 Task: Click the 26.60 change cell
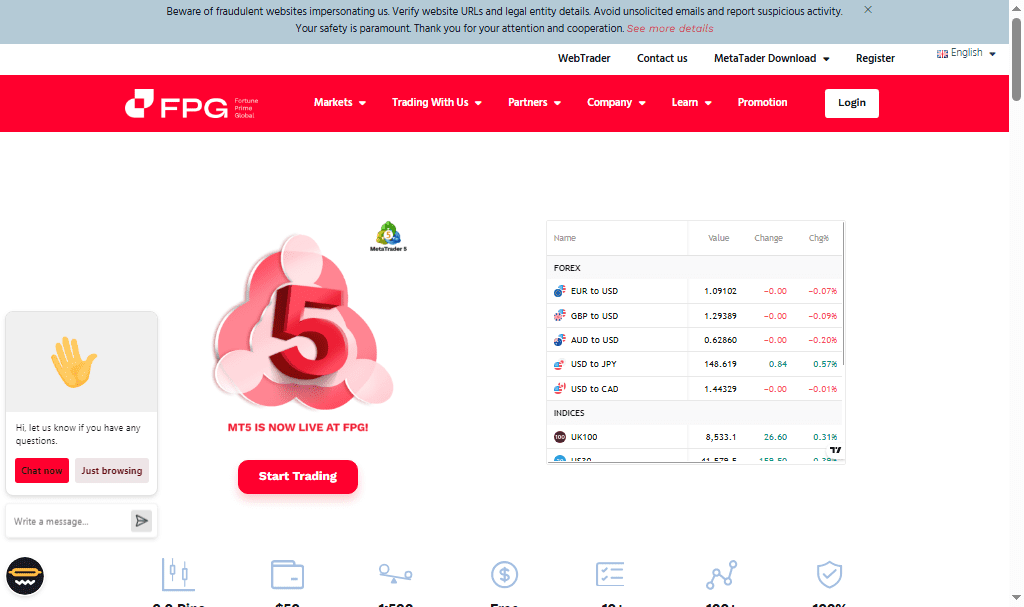[775, 437]
